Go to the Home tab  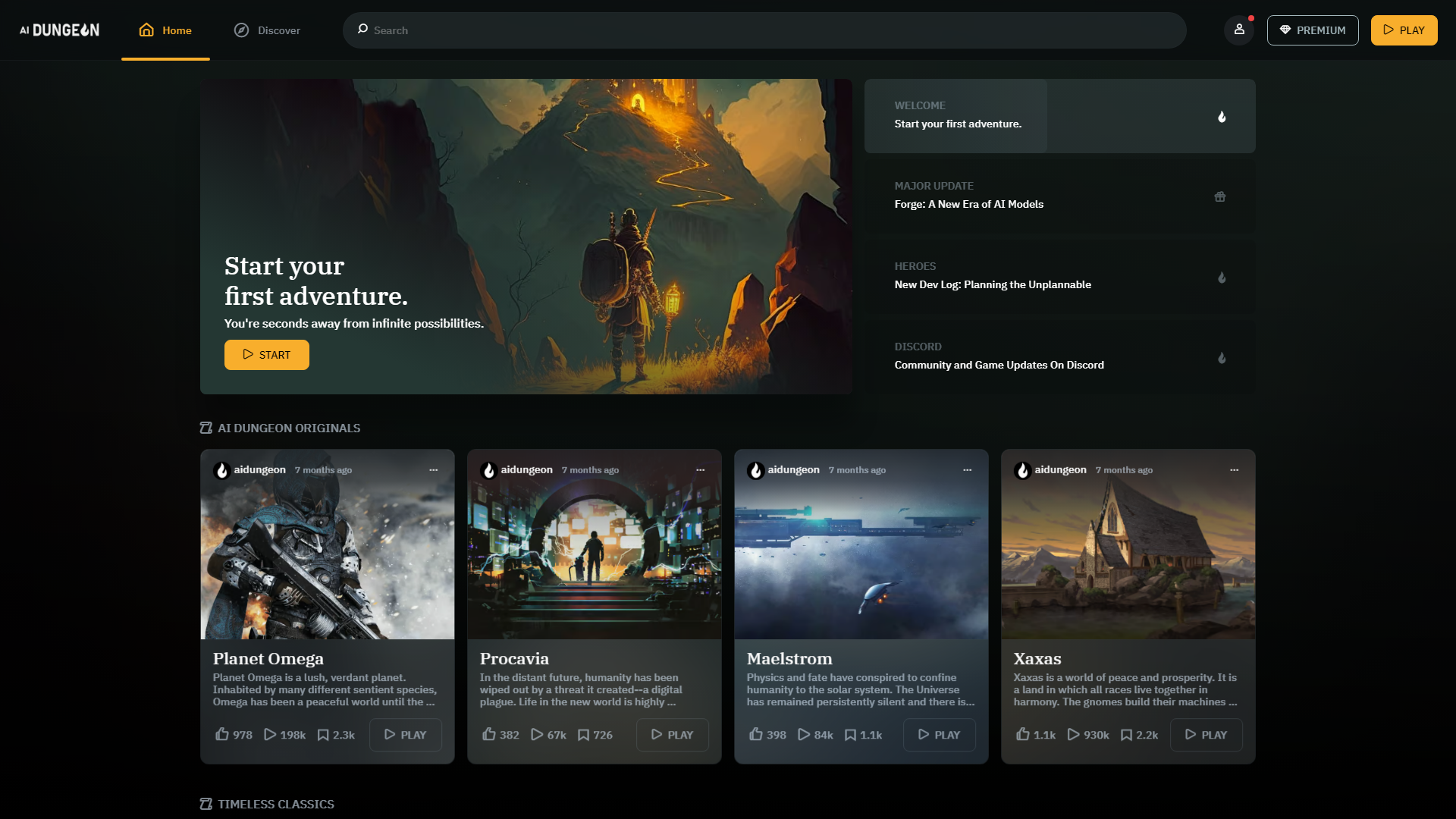tap(165, 30)
